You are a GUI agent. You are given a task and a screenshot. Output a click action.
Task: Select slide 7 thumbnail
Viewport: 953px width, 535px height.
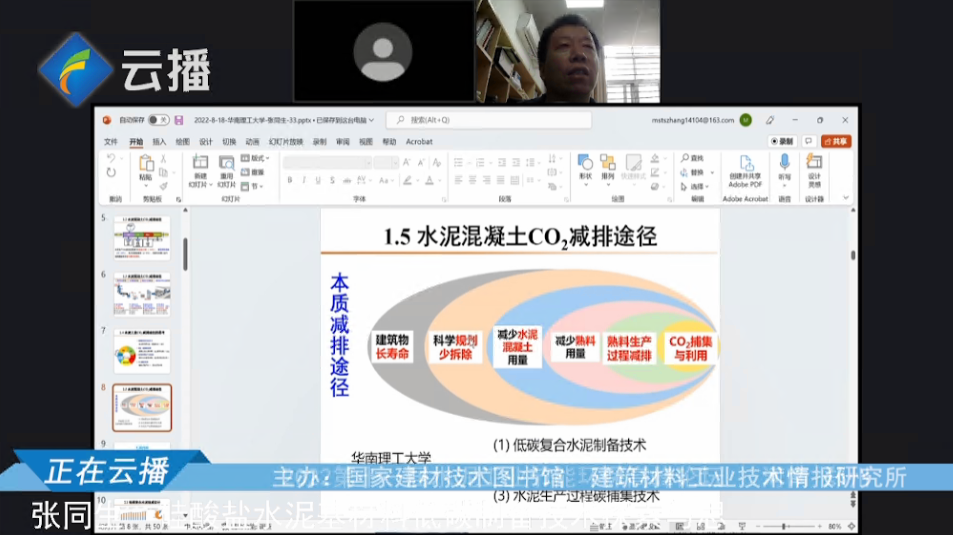pos(142,351)
